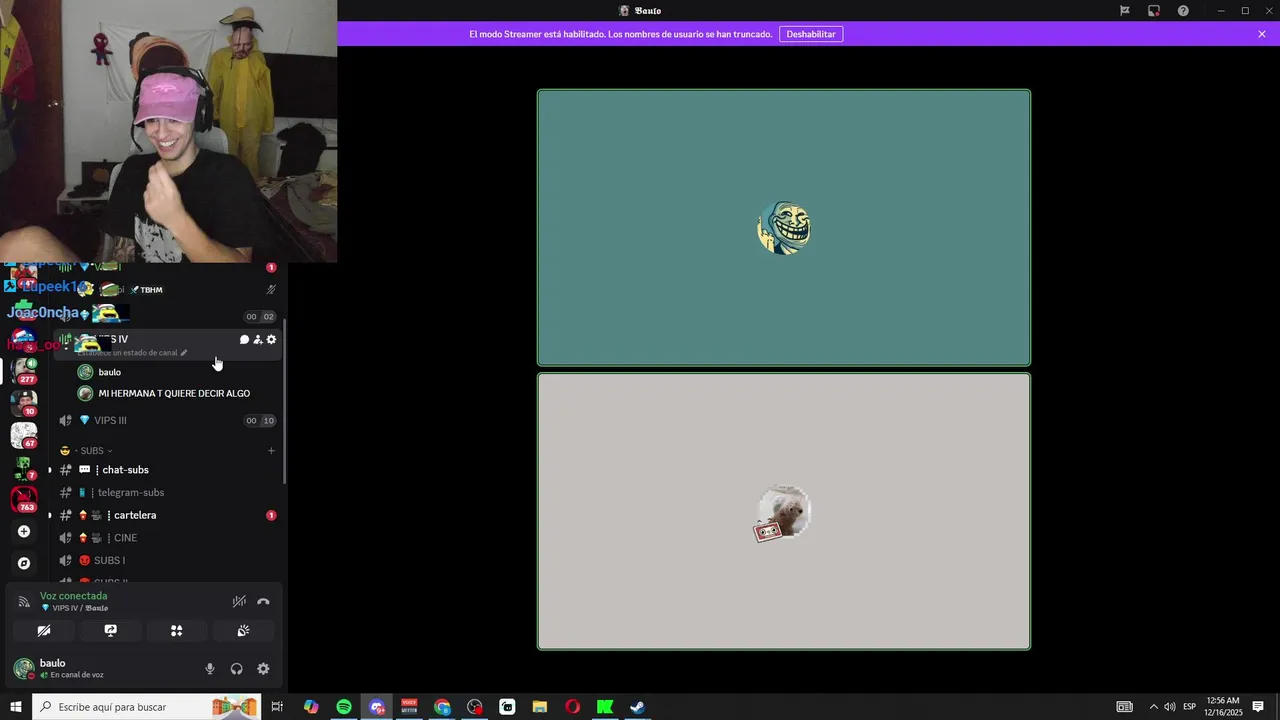The image size is (1280, 720).
Task: Turn on camera in voice panel
Action: pos(44,631)
